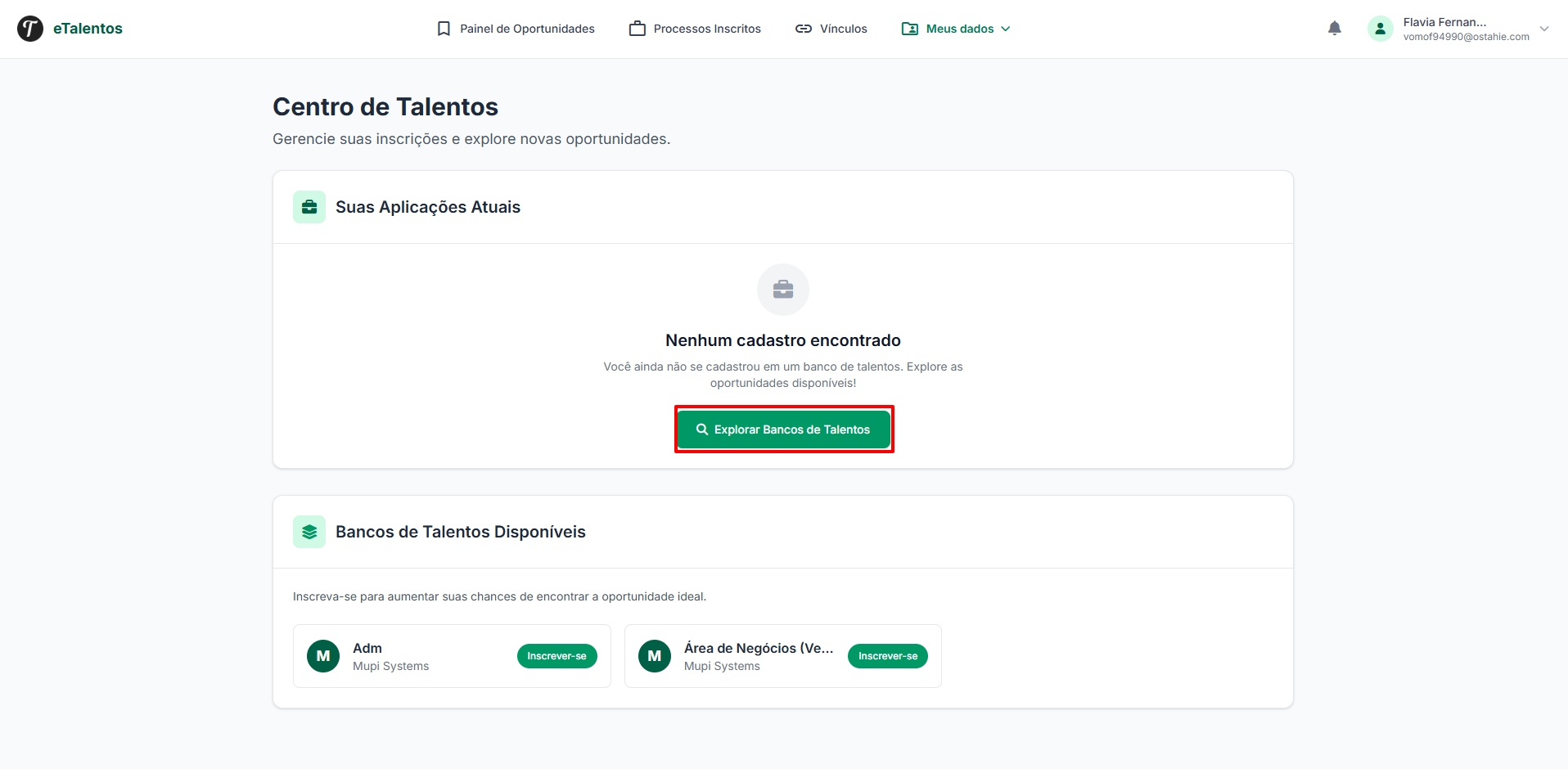
Task: Click the user avatar icon in the header
Action: (1381, 28)
